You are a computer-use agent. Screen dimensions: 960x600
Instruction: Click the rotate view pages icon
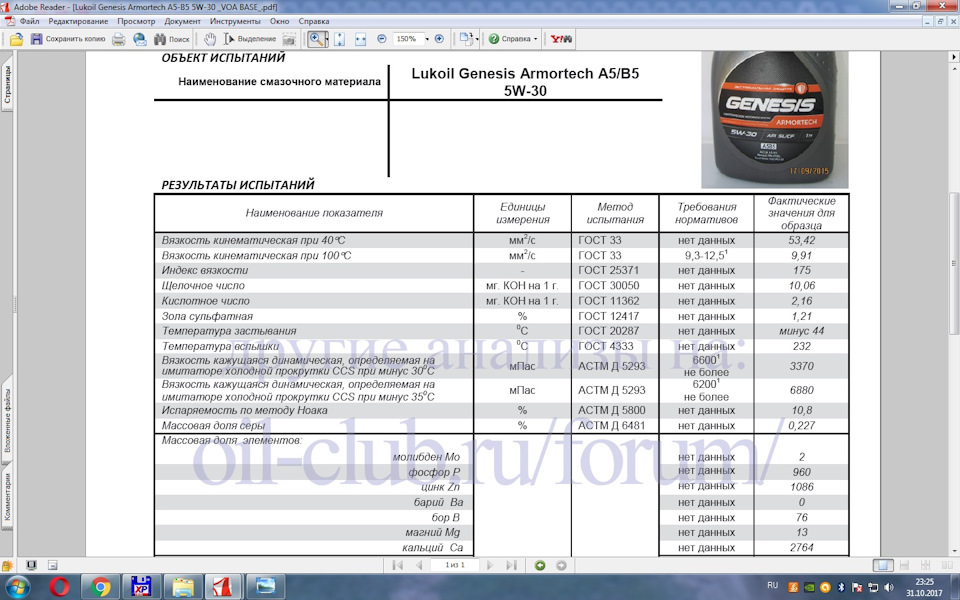click(x=466, y=39)
